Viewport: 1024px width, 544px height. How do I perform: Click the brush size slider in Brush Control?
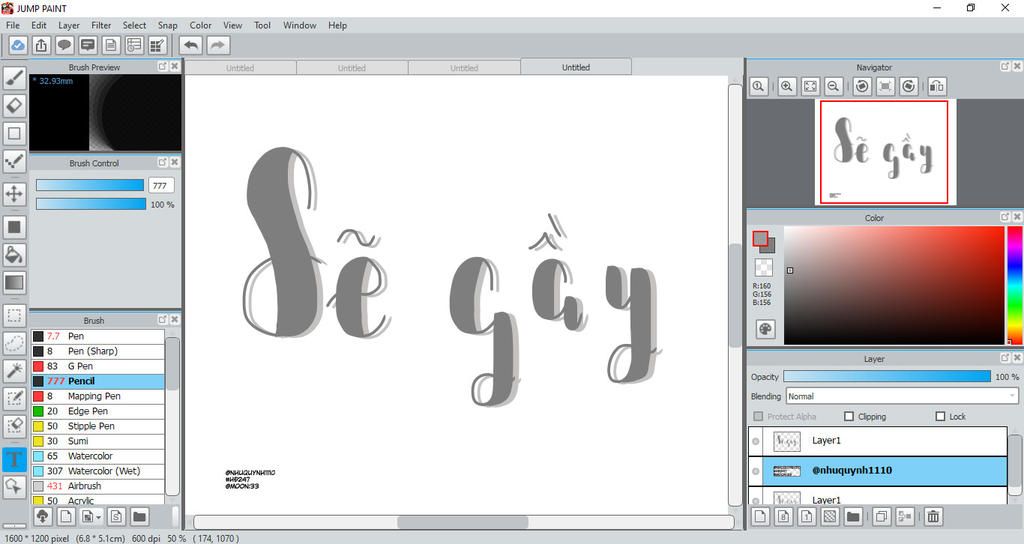click(89, 185)
